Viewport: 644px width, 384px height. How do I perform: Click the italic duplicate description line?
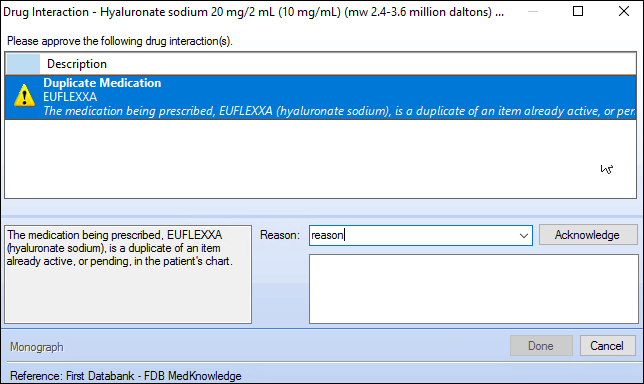[x=339, y=111]
